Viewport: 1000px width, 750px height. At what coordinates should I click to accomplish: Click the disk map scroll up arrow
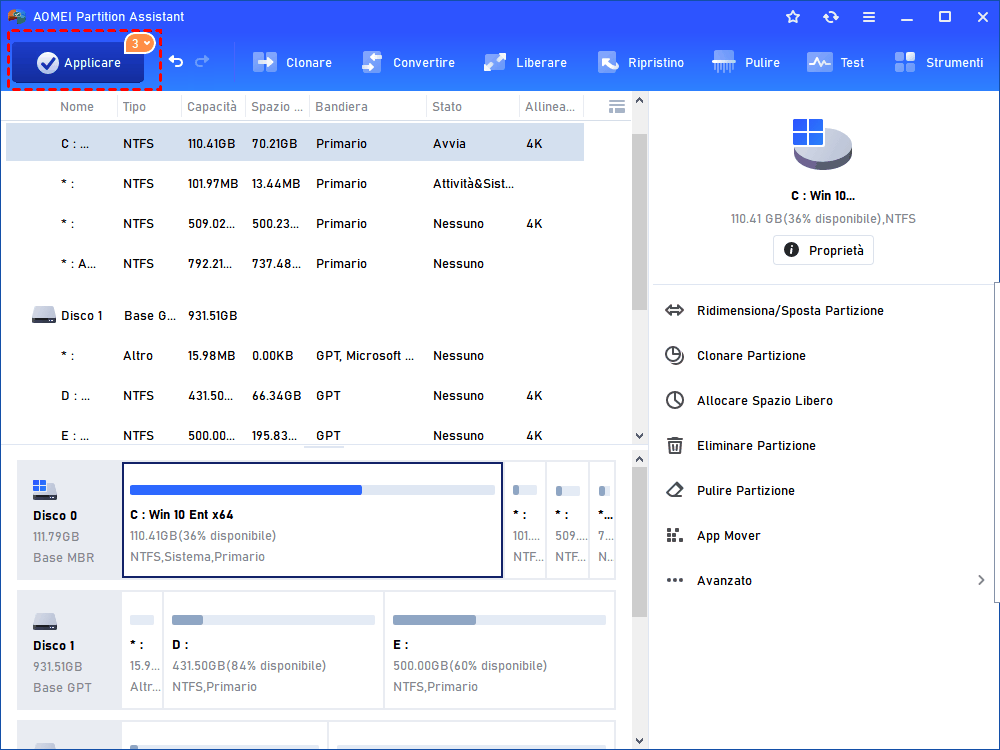click(639, 459)
